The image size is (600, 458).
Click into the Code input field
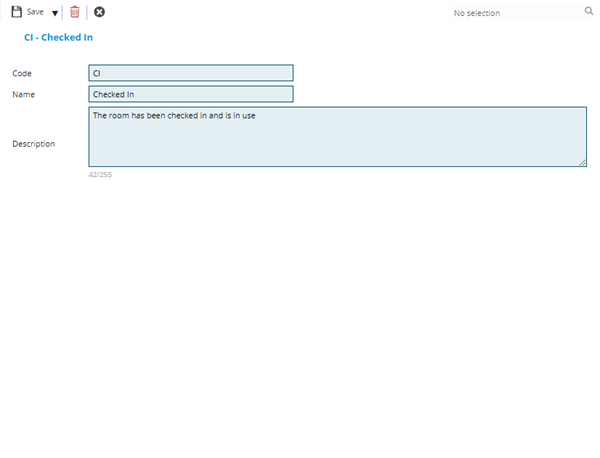(190, 73)
